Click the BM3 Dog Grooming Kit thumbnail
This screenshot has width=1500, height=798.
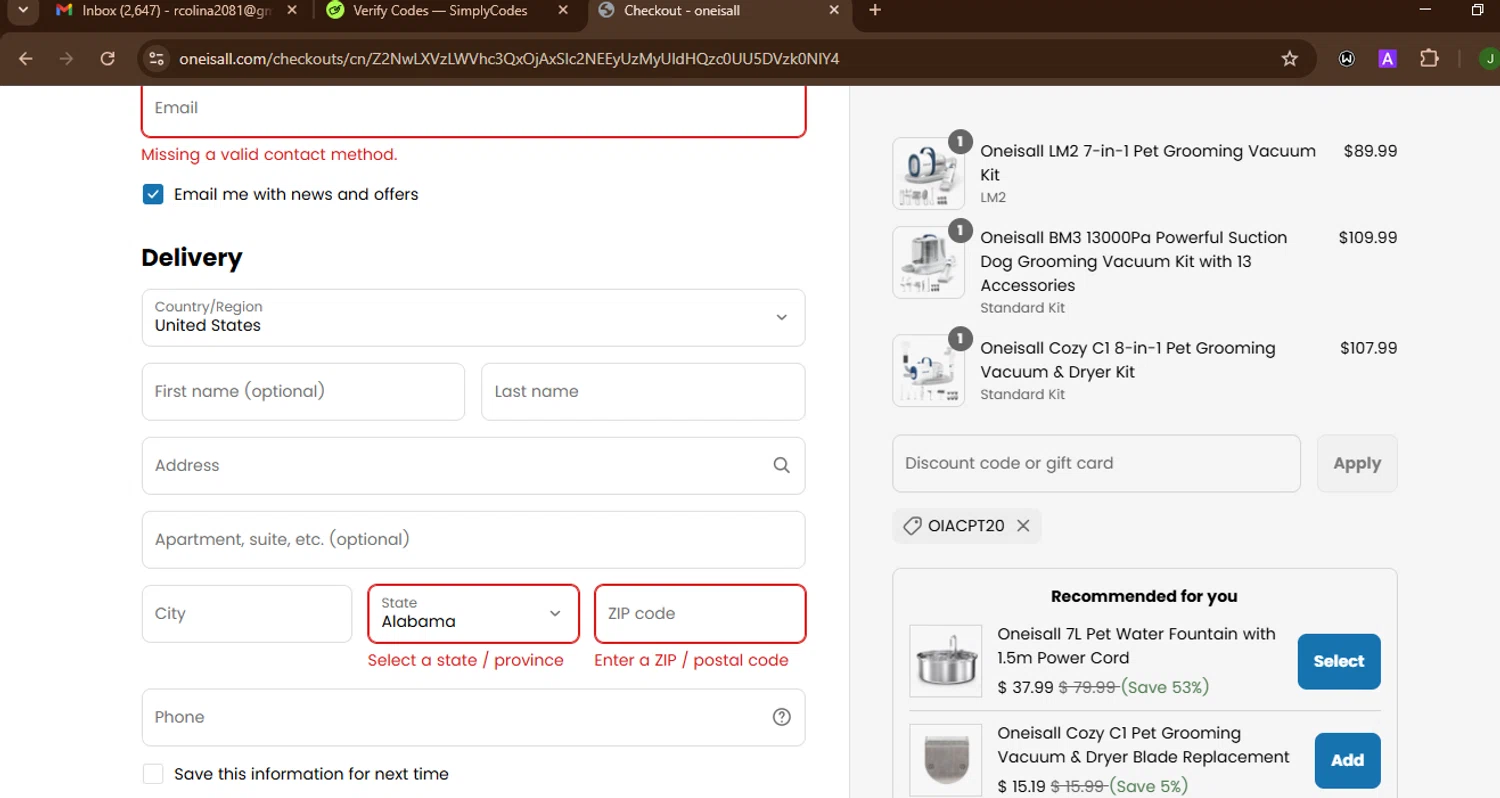929,263
